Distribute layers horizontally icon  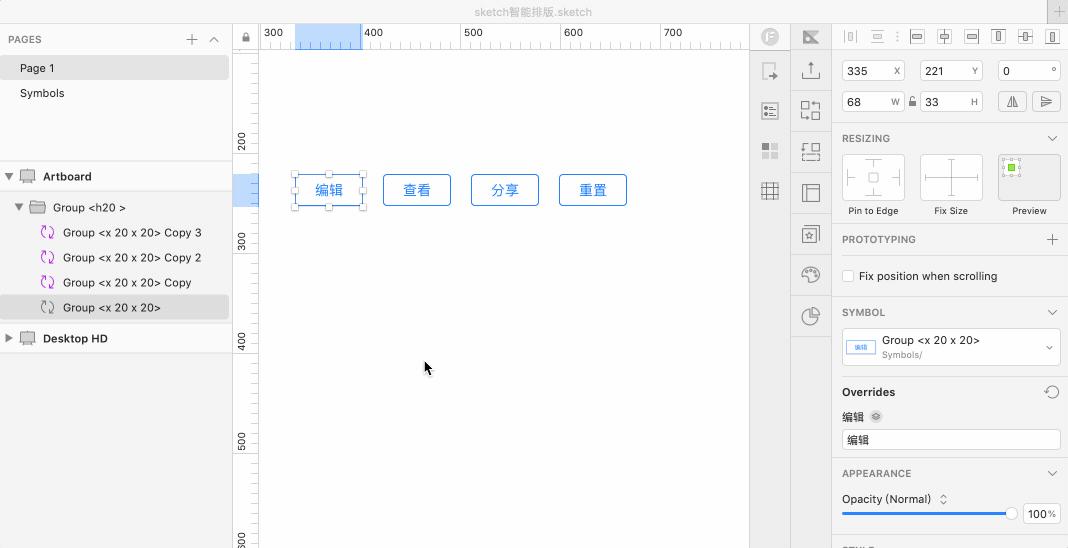tap(851, 37)
